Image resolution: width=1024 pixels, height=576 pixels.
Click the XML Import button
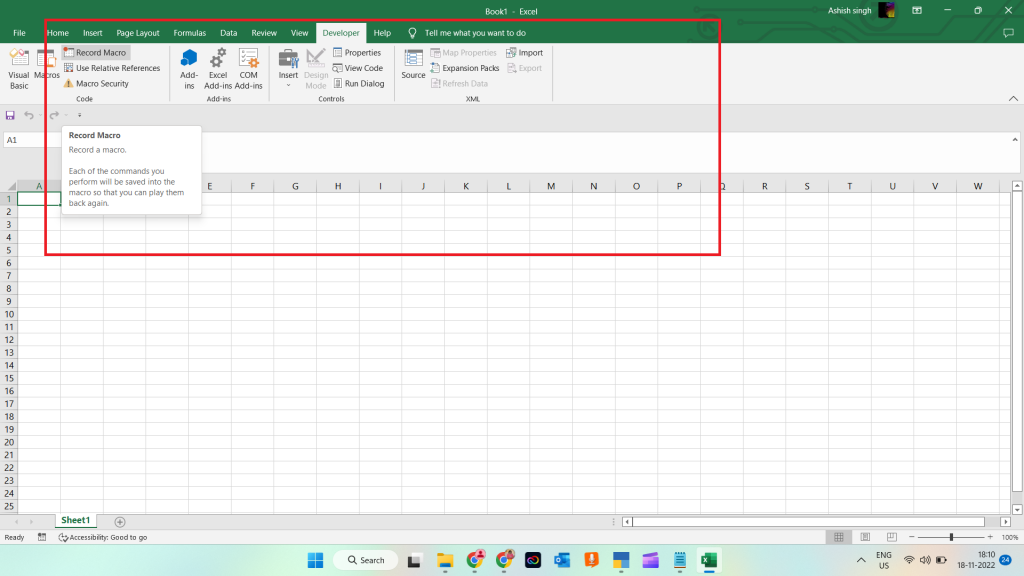[x=524, y=52]
